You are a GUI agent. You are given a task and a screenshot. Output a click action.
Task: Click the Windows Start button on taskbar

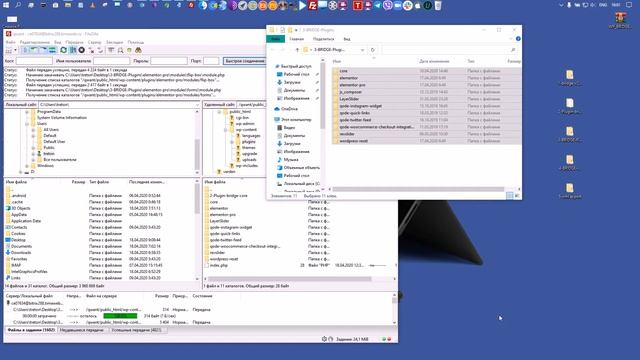click(6, 5)
